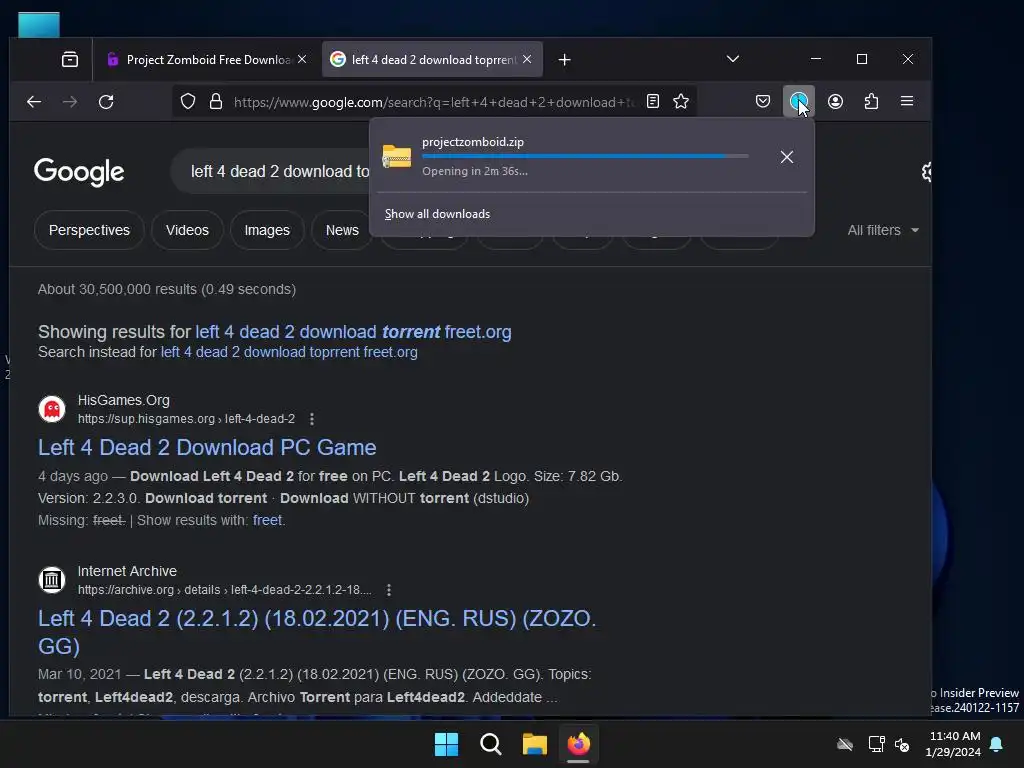This screenshot has width=1024, height=768.
Task: Click the OneDrive cloud tray icon
Action: 845,744
